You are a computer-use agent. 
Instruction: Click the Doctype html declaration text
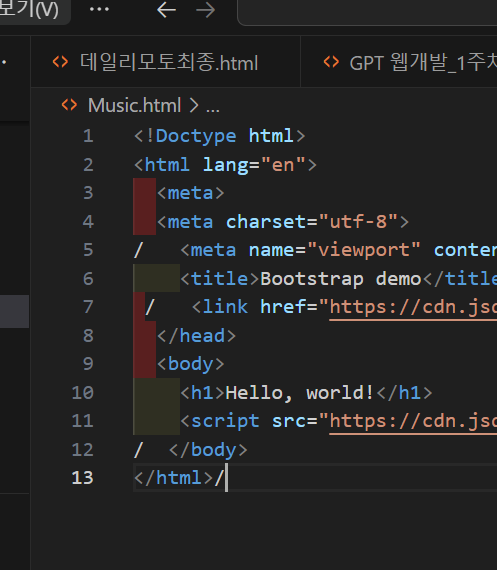(220, 136)
